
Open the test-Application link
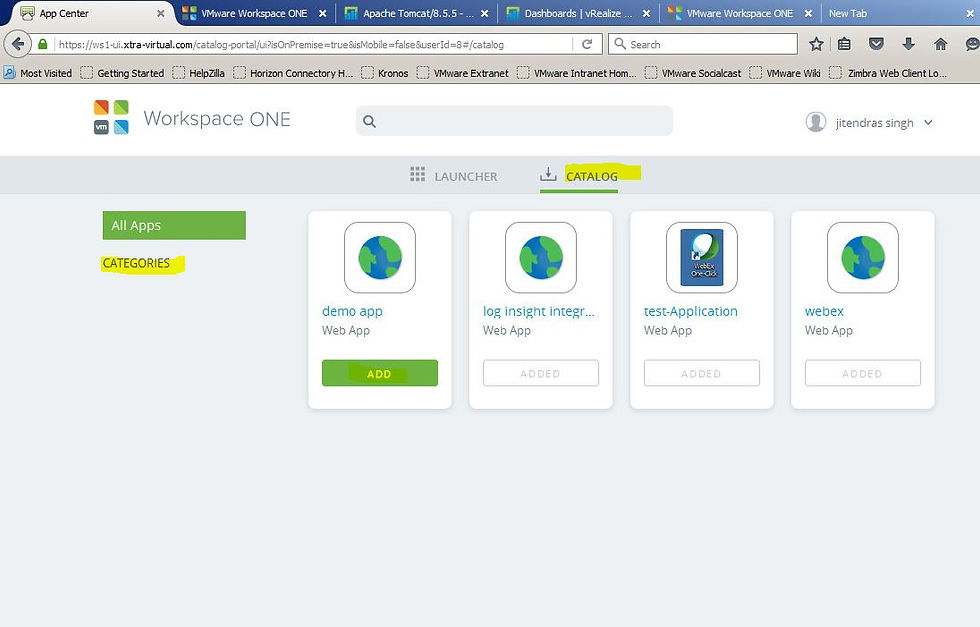coord(691,311)
